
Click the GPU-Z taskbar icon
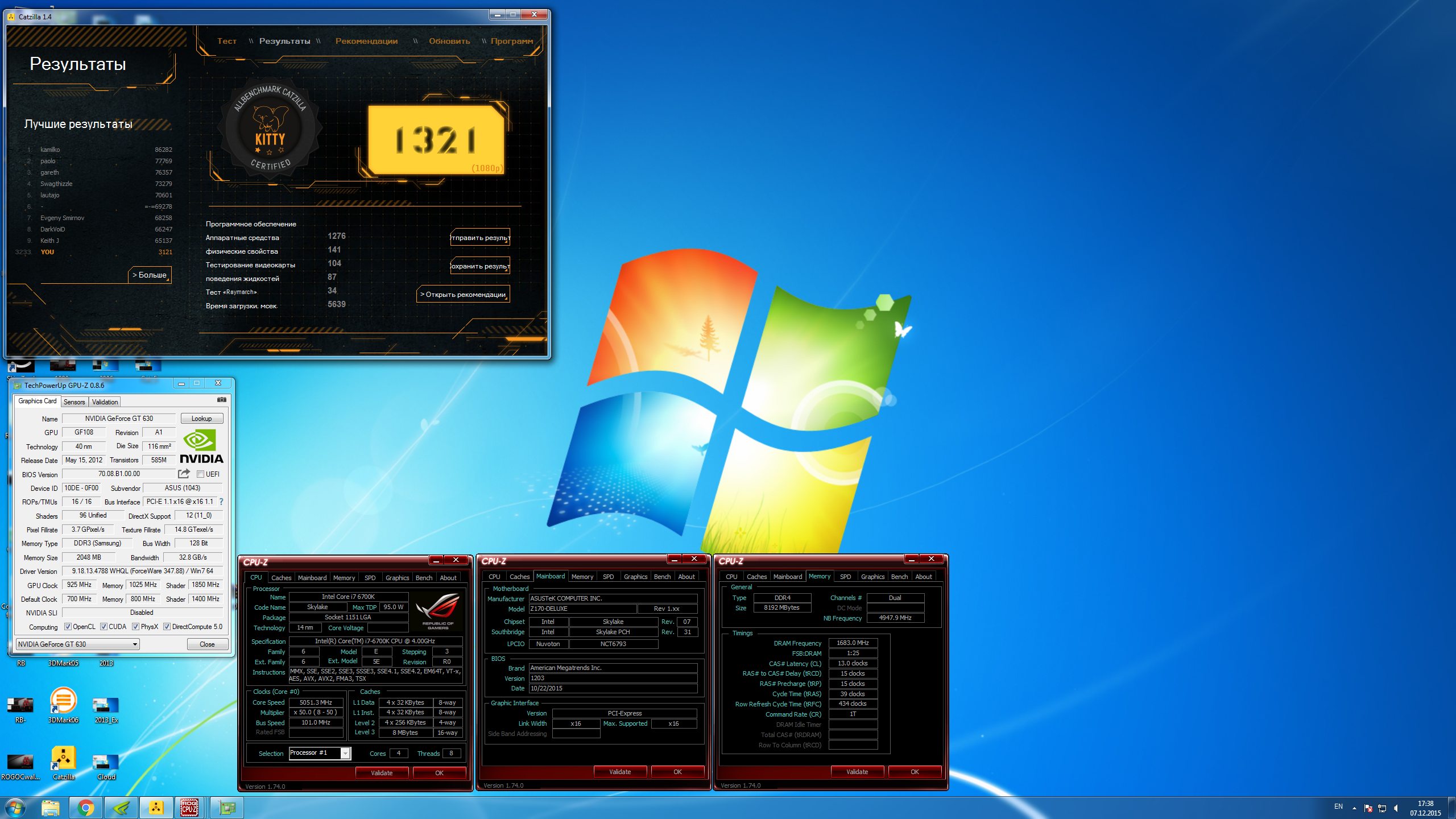click(x=227, y=808)
